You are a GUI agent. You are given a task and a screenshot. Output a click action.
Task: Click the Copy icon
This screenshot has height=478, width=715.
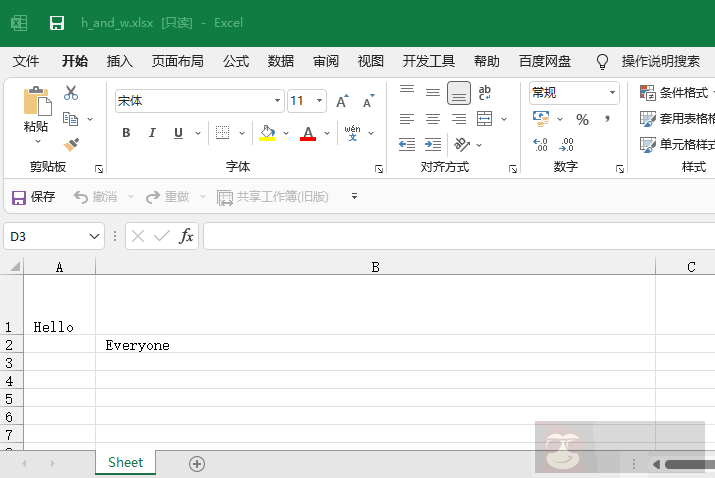(x=71, y=119)
